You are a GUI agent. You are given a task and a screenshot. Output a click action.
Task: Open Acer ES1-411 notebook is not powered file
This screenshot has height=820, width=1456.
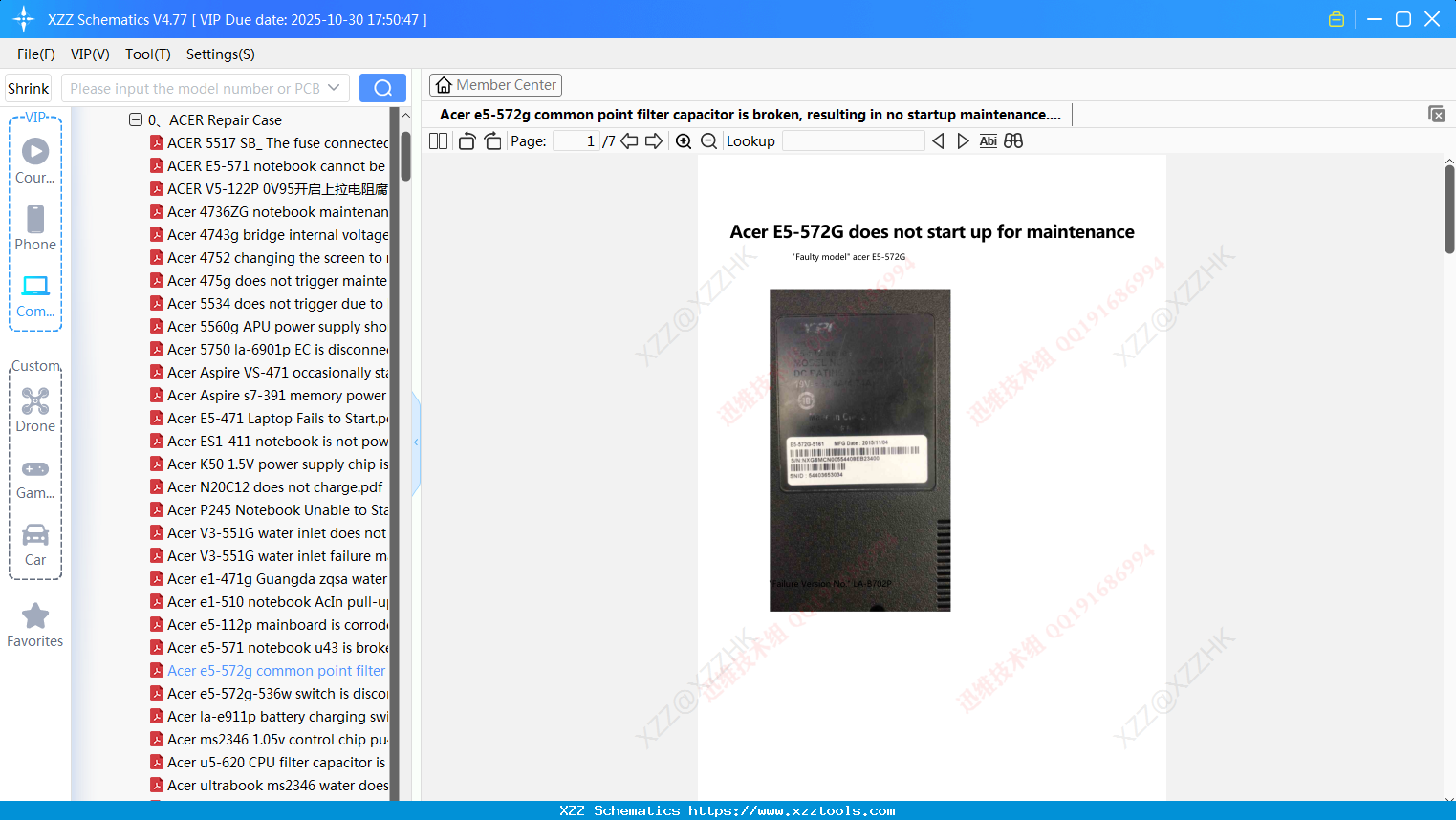click(269, 442)
